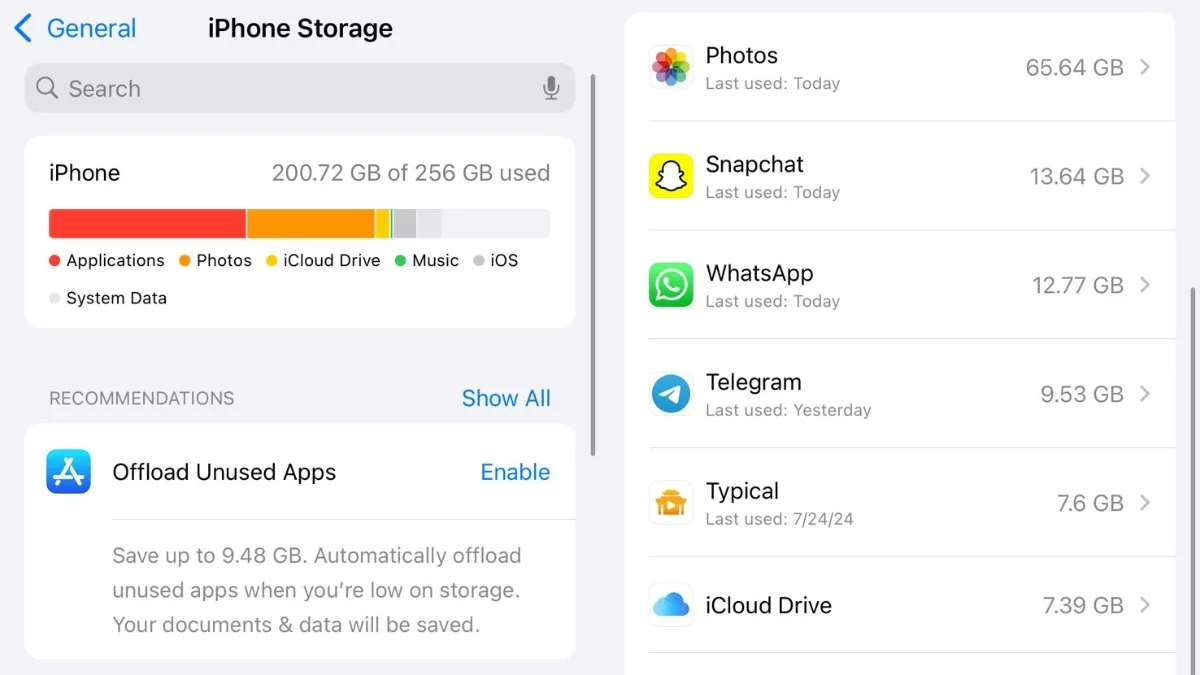This screenshot has height=675, width=1200.
Task: Click the WhatsApp icon
Action: pos(670,285)
